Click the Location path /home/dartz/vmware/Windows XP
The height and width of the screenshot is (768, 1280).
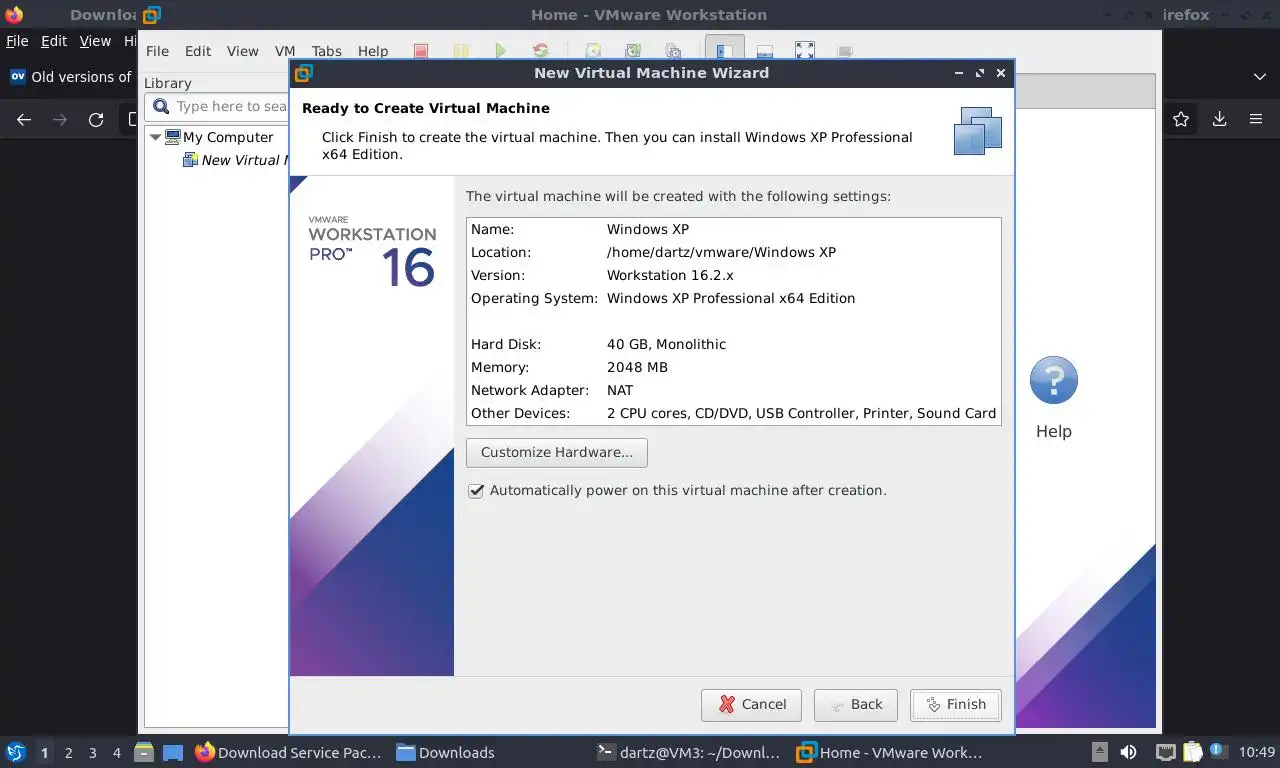pos(721,252)
